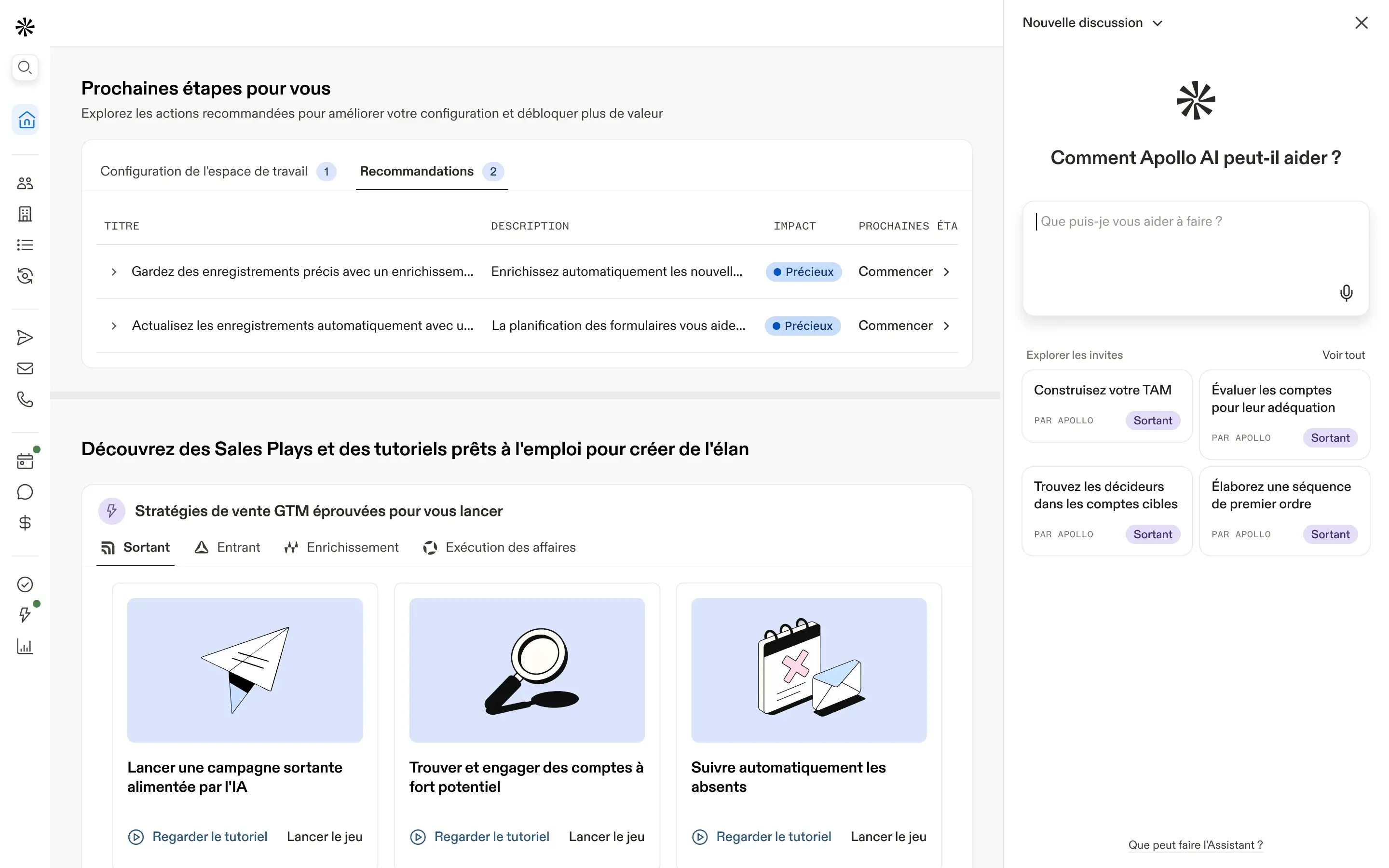1389x868 pixels.
Task: Click the paper plane campaign thumbnail
Action: pos(245,670)
